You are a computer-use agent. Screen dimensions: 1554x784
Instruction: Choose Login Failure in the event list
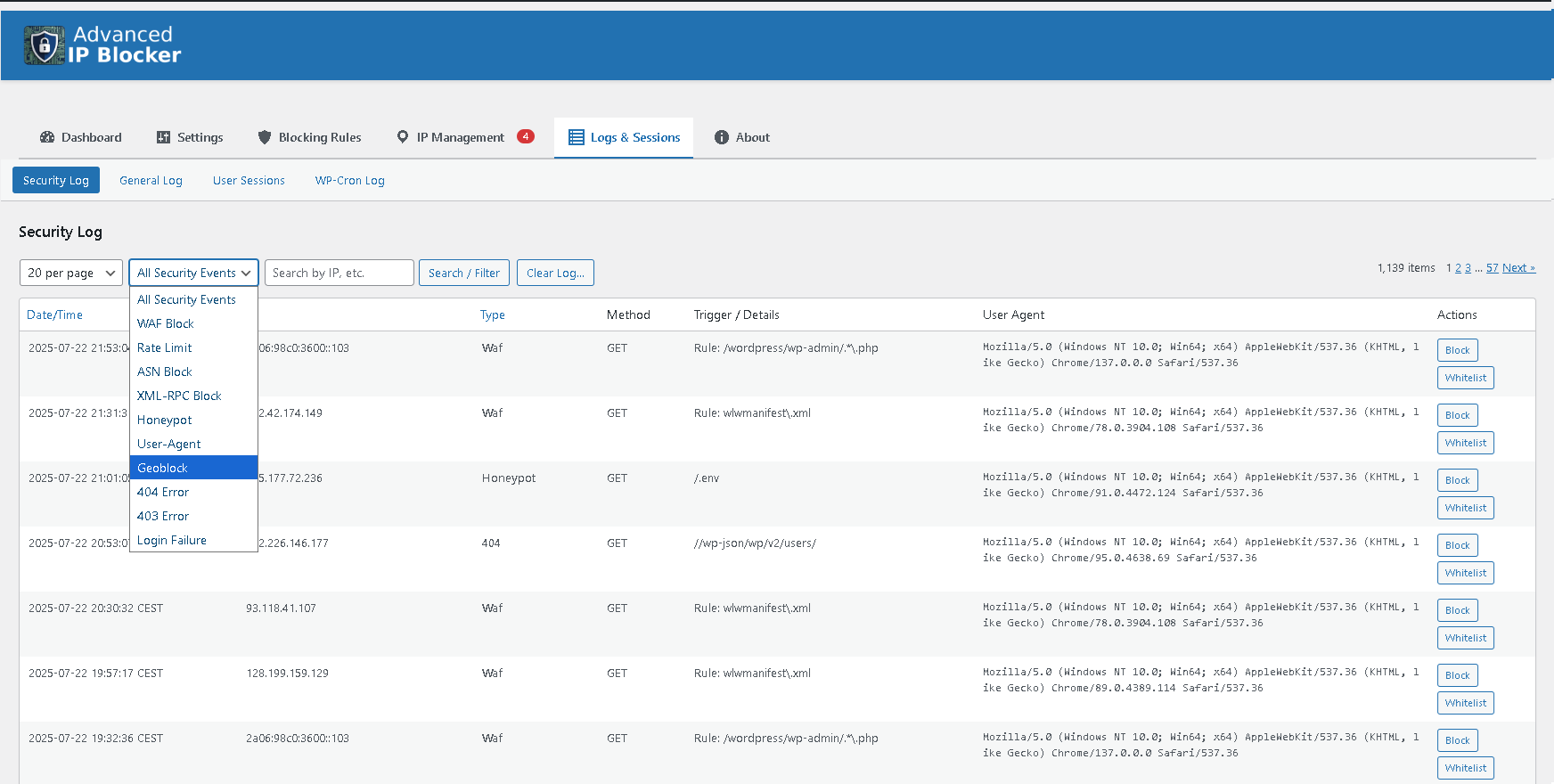[193, 540]
